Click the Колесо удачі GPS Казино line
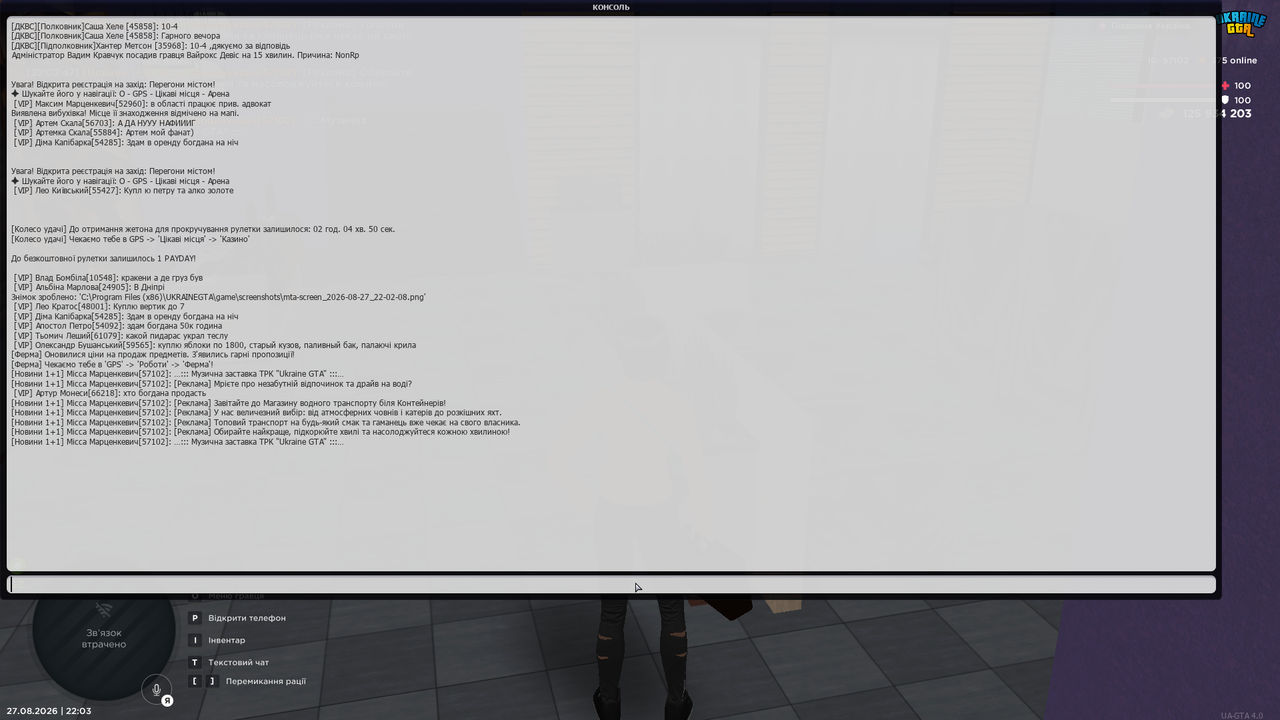 point(131,239)
